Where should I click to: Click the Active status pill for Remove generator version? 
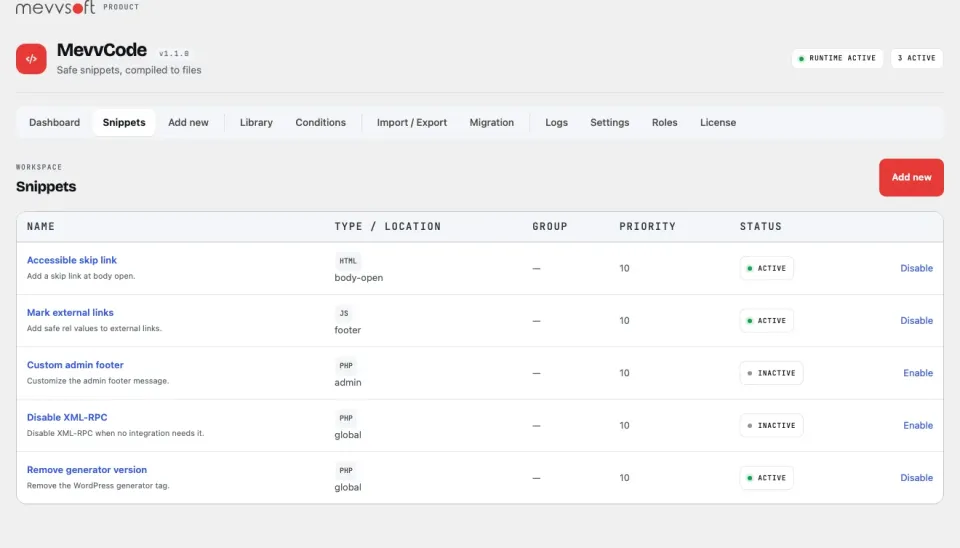(x=767, y=478)
